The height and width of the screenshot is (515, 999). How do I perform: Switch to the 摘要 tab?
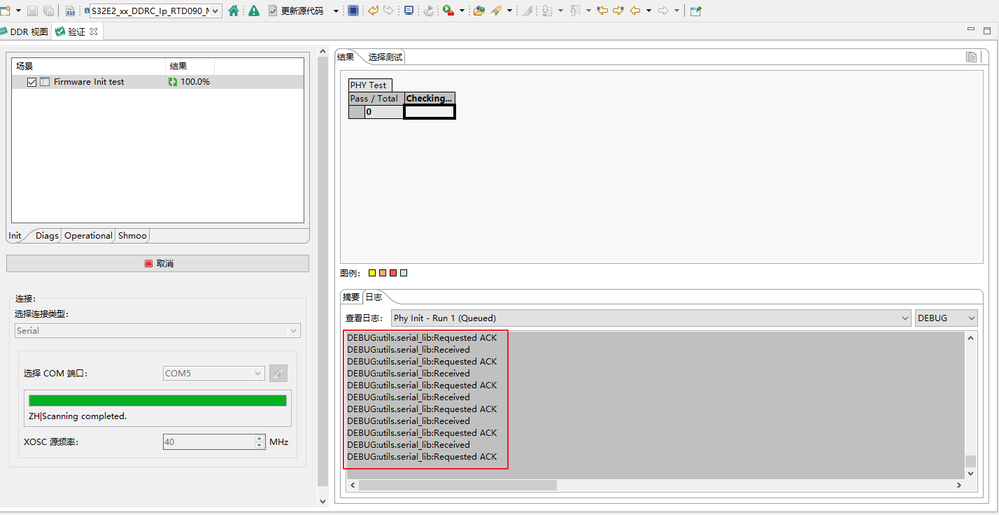[x=351, y=298]
